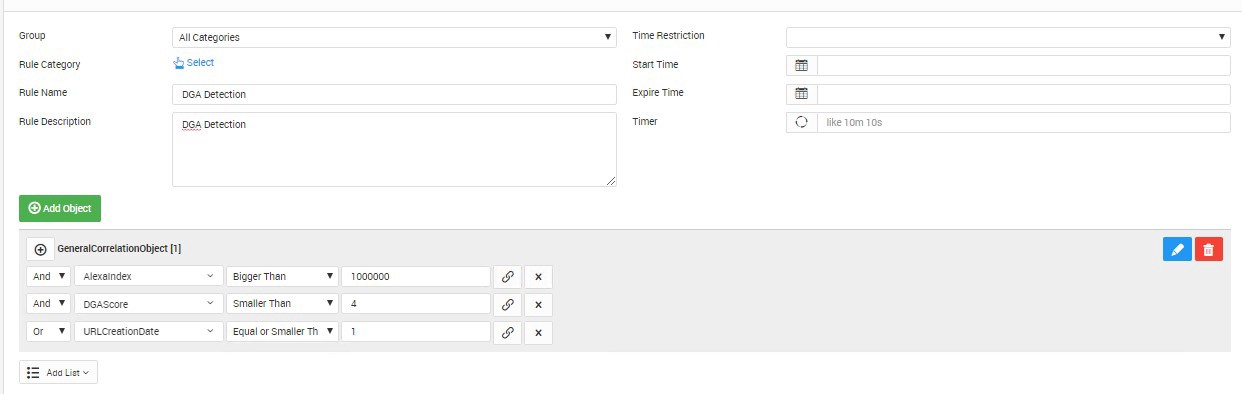Remove the AlexaIndex condition with its X button

click(x=538, y=277)
